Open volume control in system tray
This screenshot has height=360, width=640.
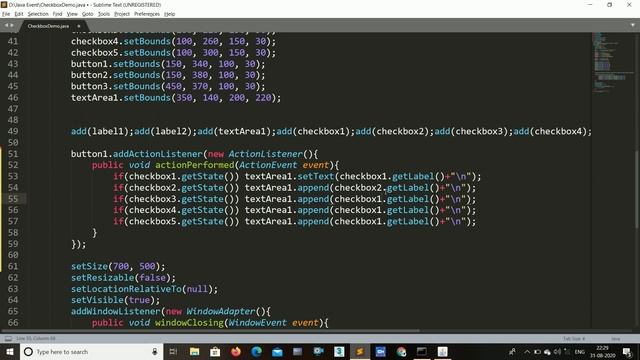(x=558, y=351)
